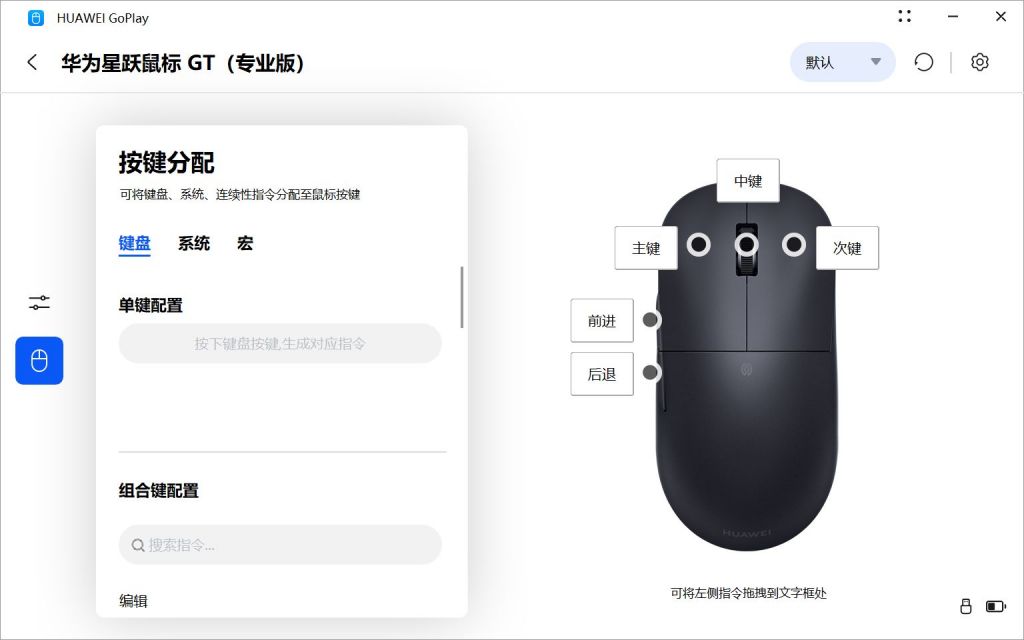
Task: Click the key assignment panel scrollbar
Action: tap(462, 297)
